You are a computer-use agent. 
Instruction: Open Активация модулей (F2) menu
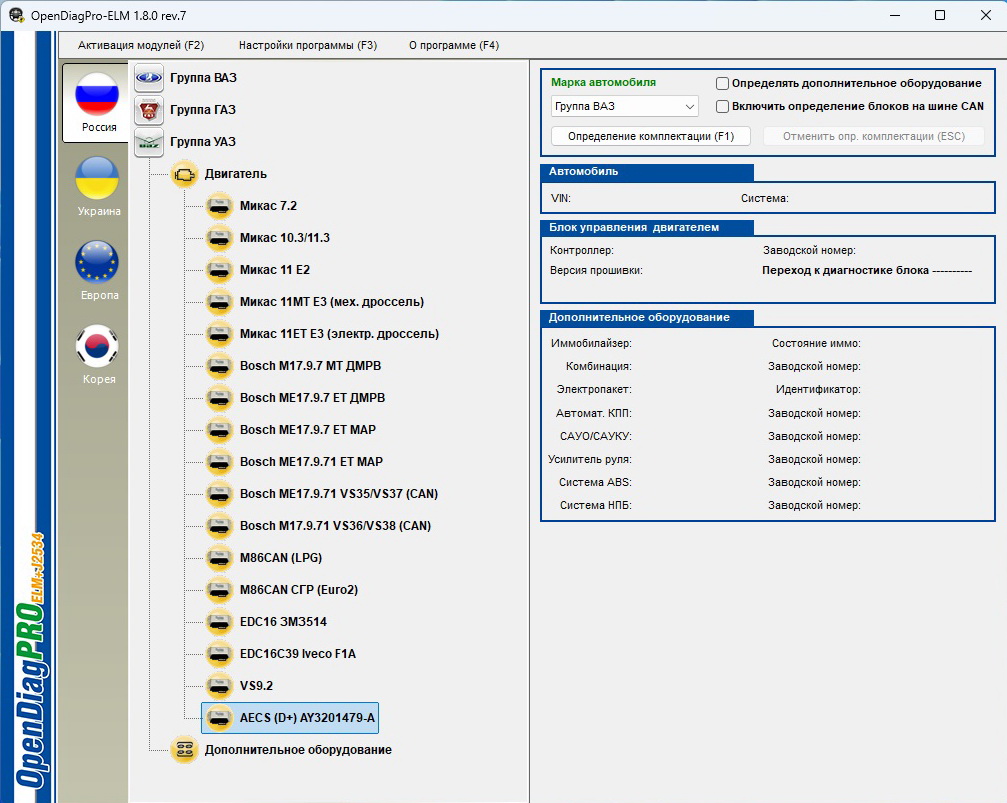(x=141, y=45)
